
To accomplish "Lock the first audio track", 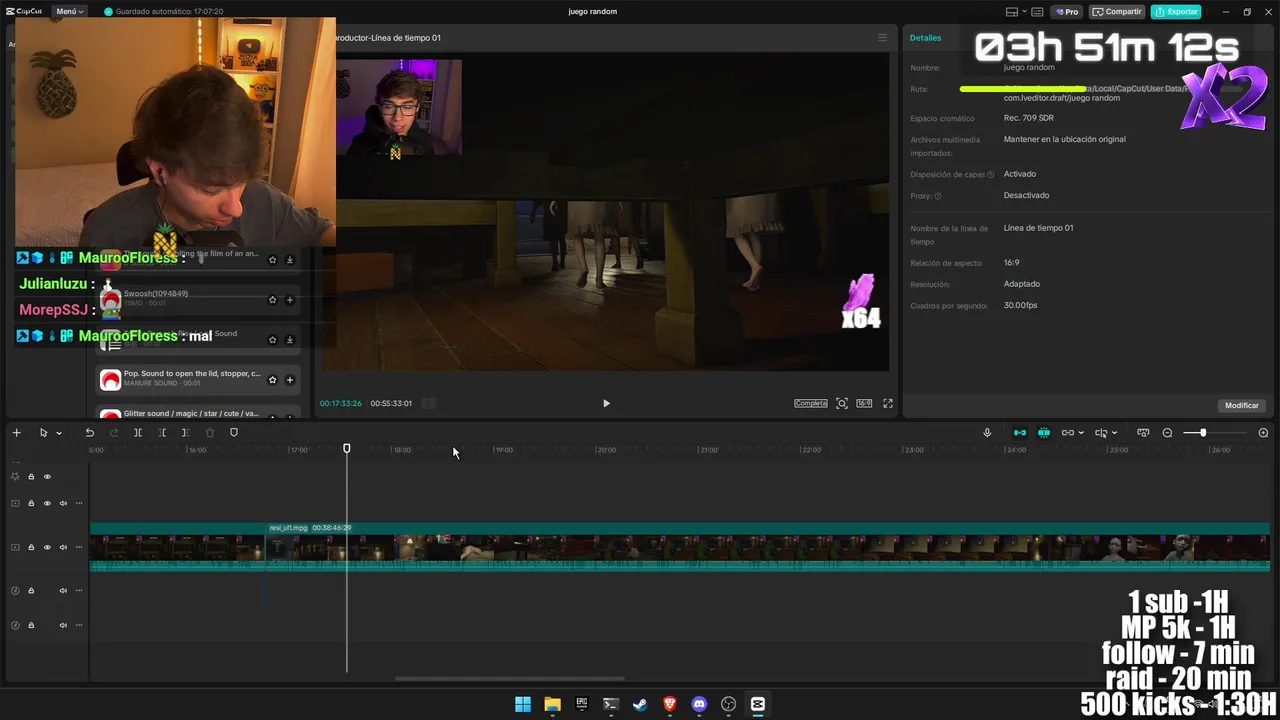I will tap(31, 591).
